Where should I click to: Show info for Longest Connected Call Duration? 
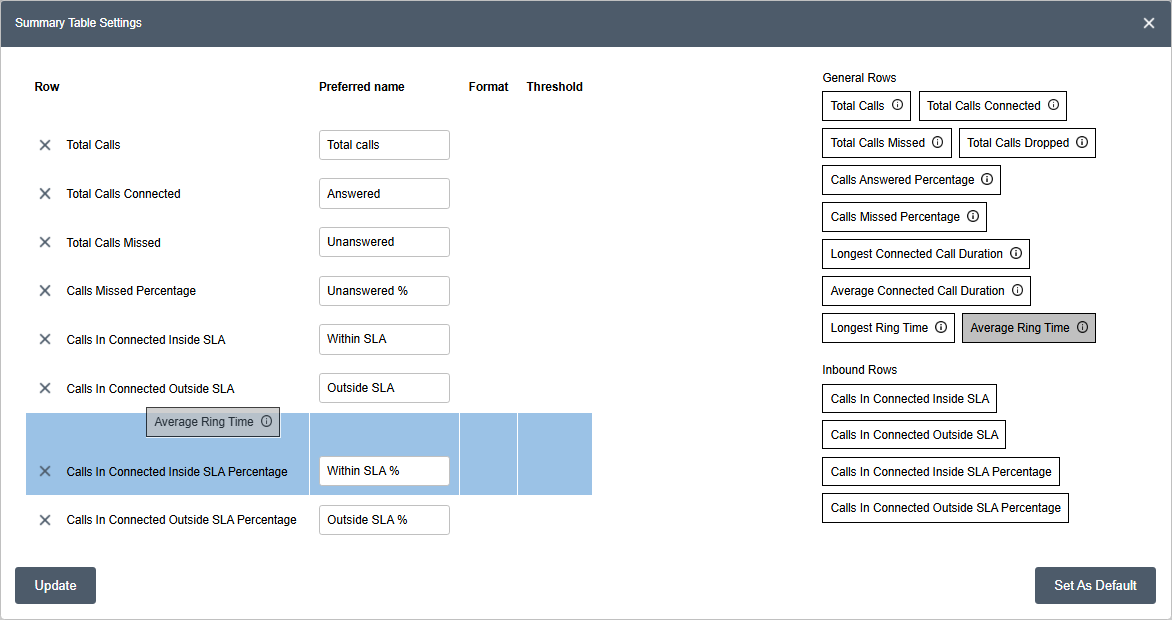(1016, 254)
